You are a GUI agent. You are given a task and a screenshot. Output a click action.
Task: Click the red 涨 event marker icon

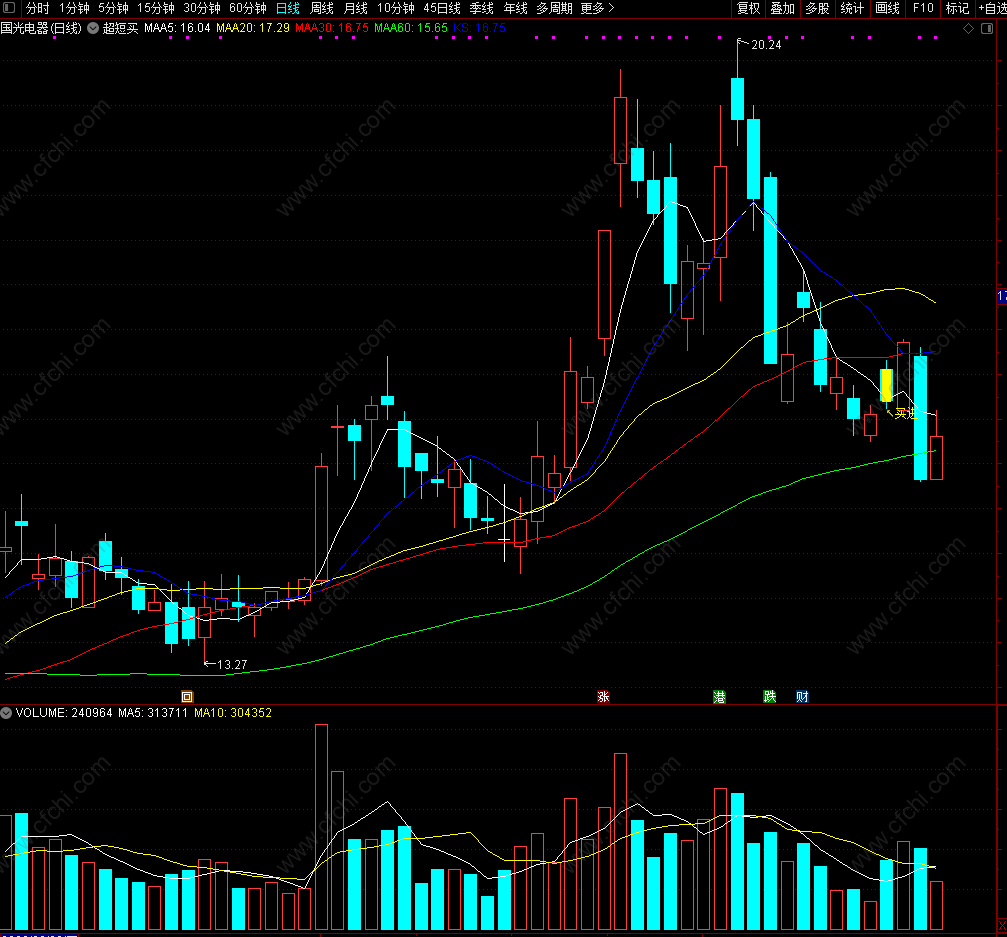click(603, 697)
